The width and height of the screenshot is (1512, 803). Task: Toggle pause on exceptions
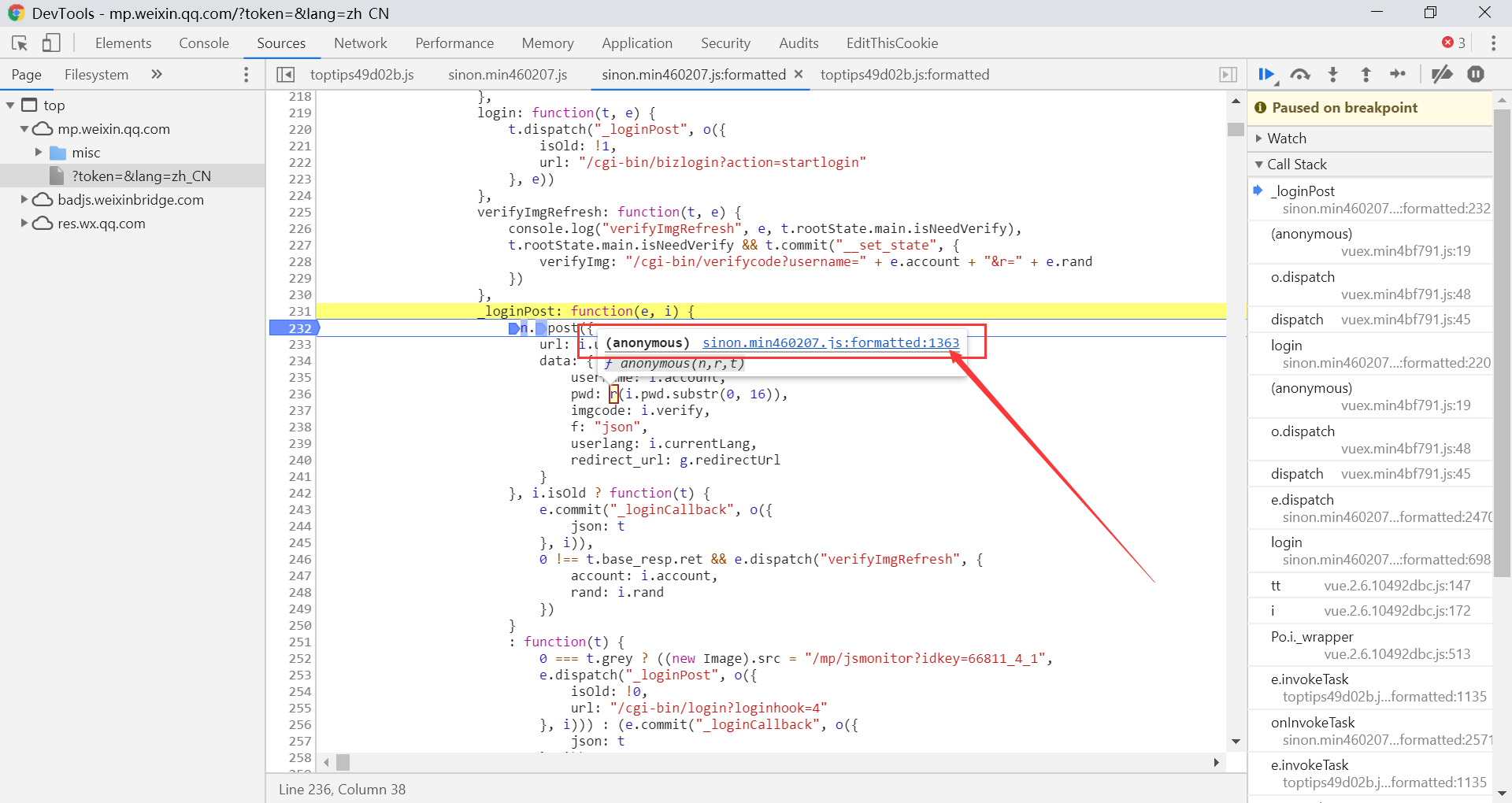coord(1476,74)
